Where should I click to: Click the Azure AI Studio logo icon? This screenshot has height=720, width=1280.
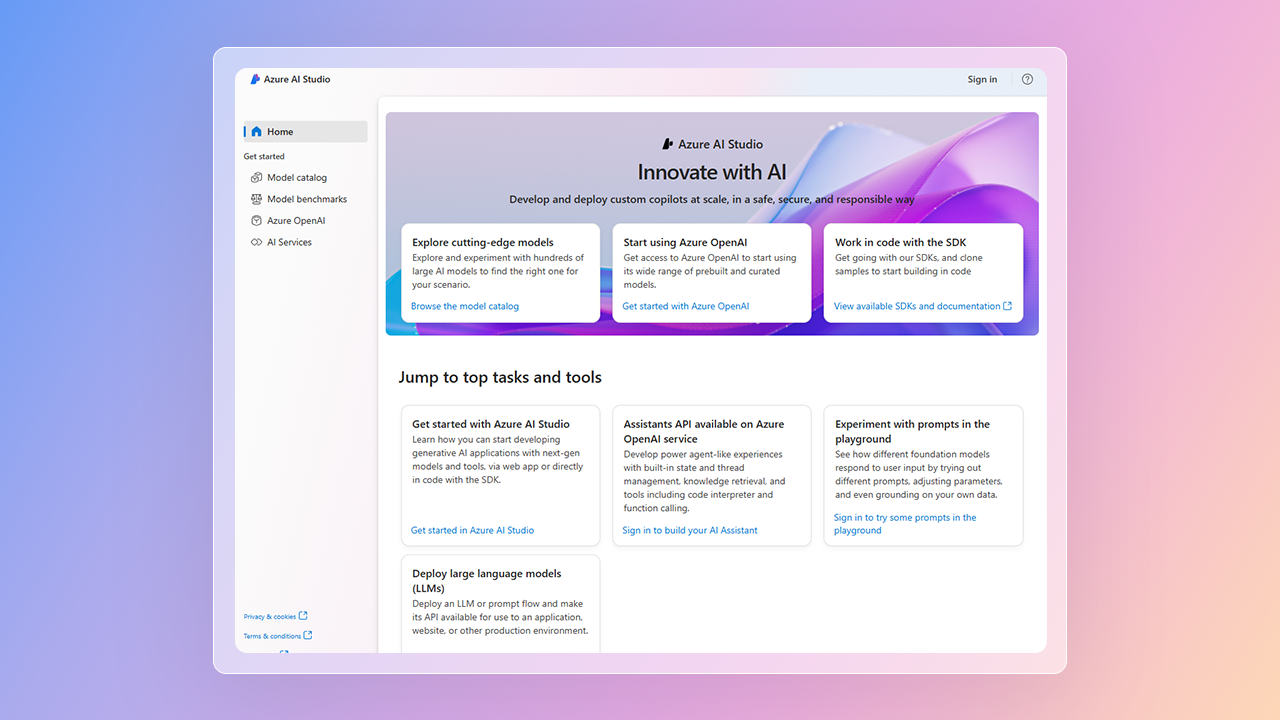(x=255, y=79)
